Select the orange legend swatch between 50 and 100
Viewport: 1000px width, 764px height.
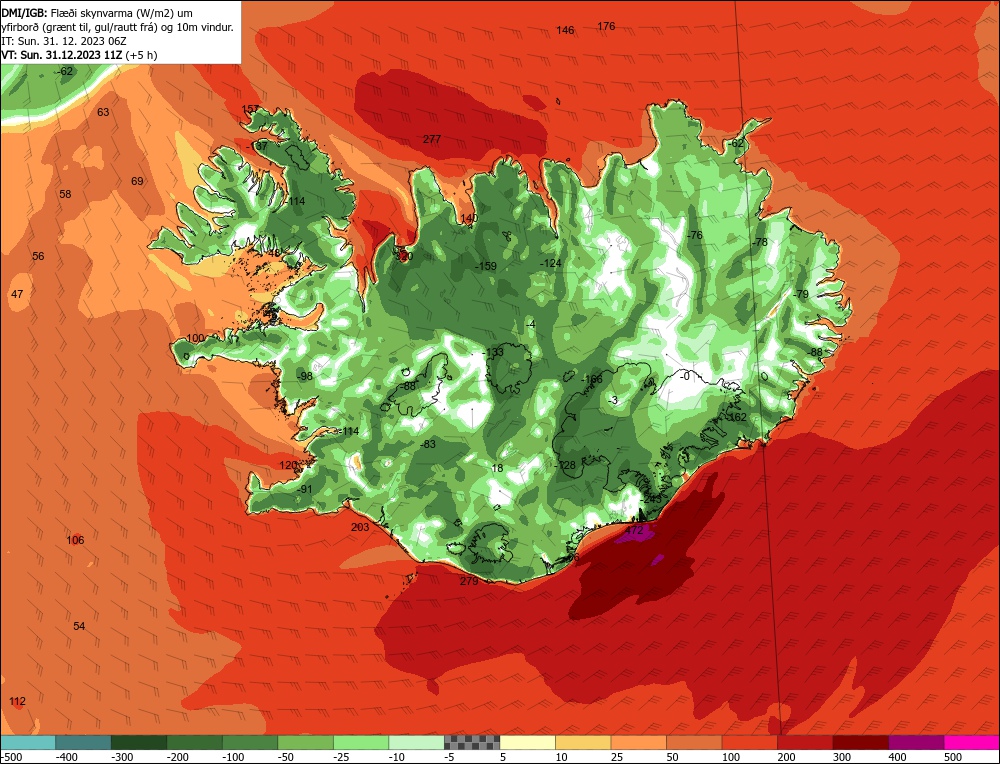point(694,742)
